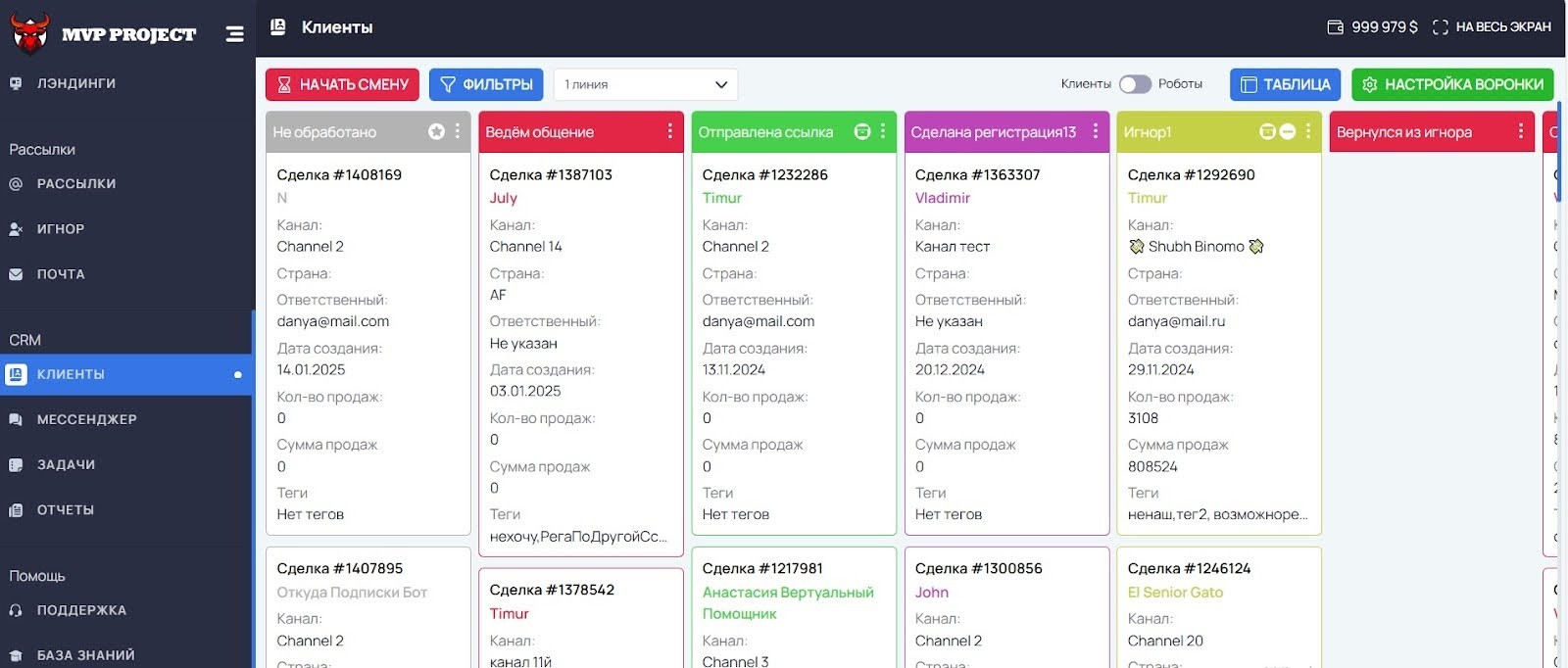Switch to fullscreen with НА ВЕСЬ ЭКРАН
This screenshot has height=668, width=1568.
1492,27
